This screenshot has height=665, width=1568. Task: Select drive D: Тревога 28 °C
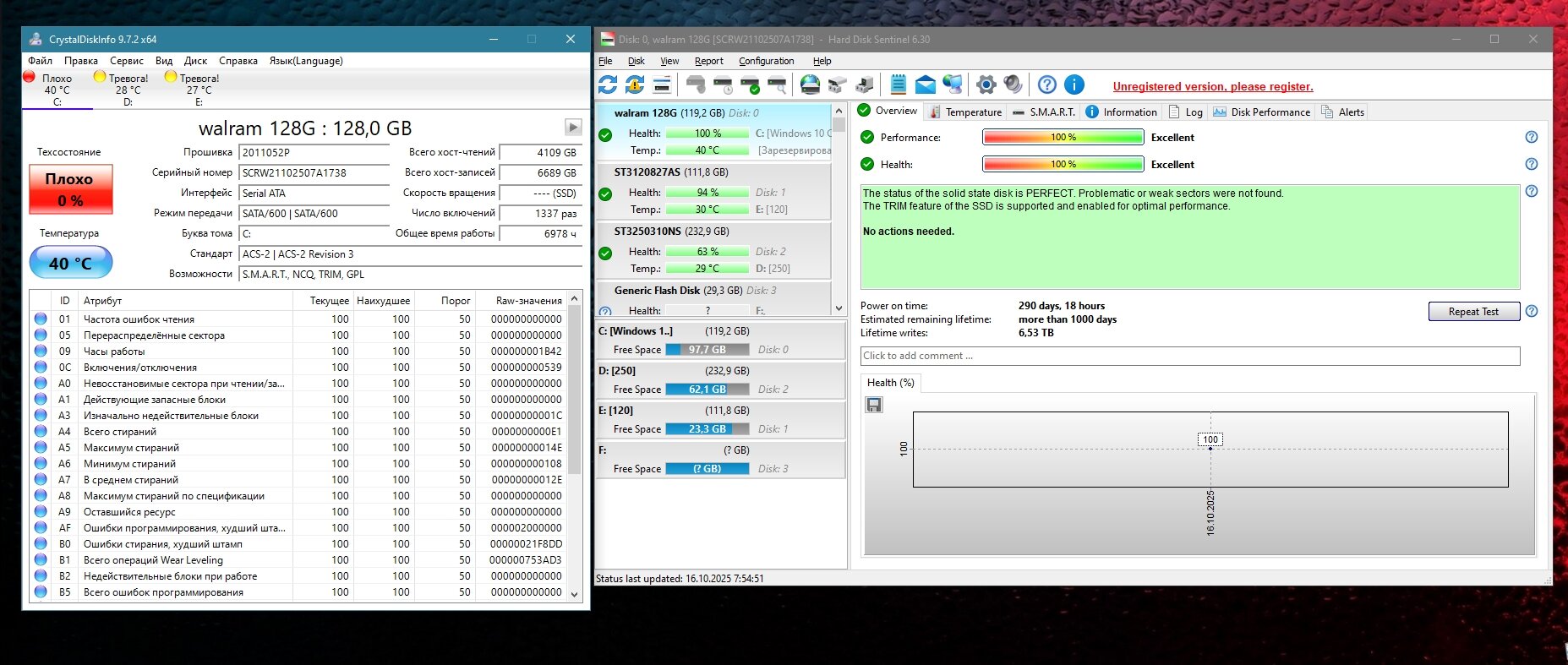coord(127,89)
